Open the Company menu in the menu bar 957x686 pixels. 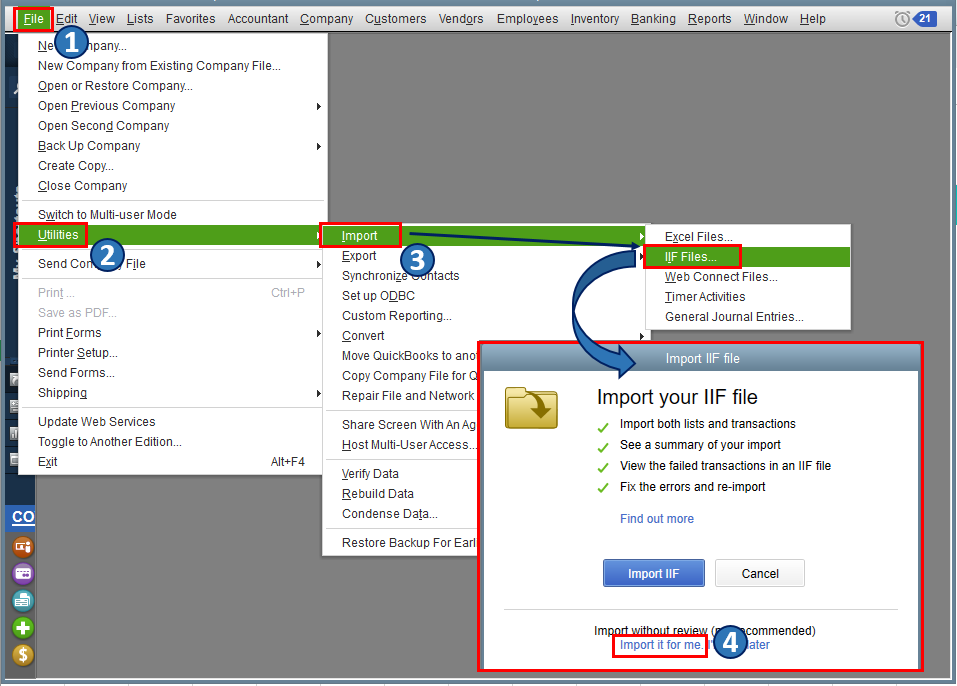coord(327,19)
